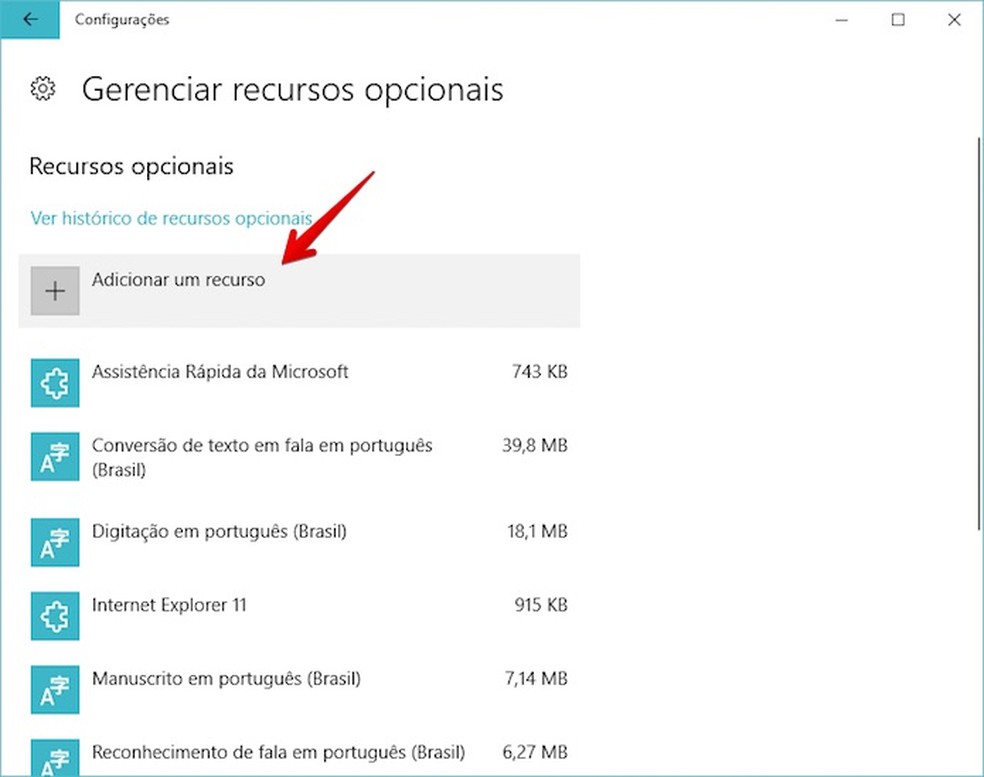Select Digitação em português (Brasil) entry
984x777 pixels.
click(x=219, y=532)
